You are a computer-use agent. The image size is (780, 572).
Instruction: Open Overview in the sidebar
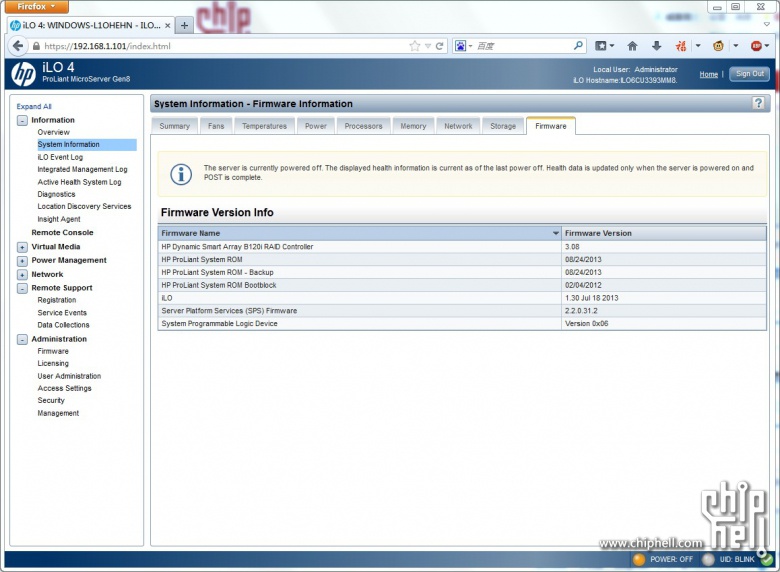click(x=54, y=132)
